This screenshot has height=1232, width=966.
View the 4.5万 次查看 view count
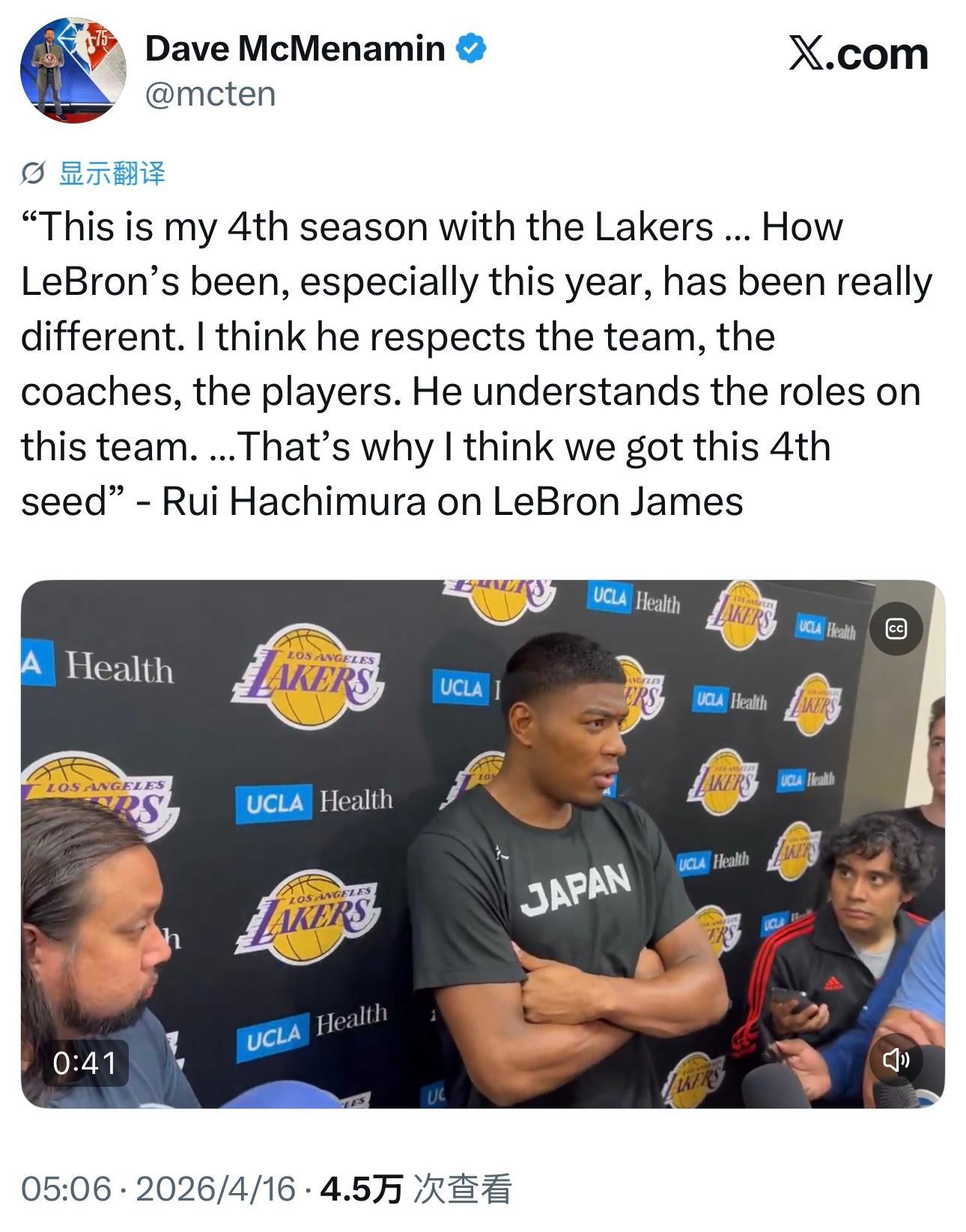[x=416, y=1189]
